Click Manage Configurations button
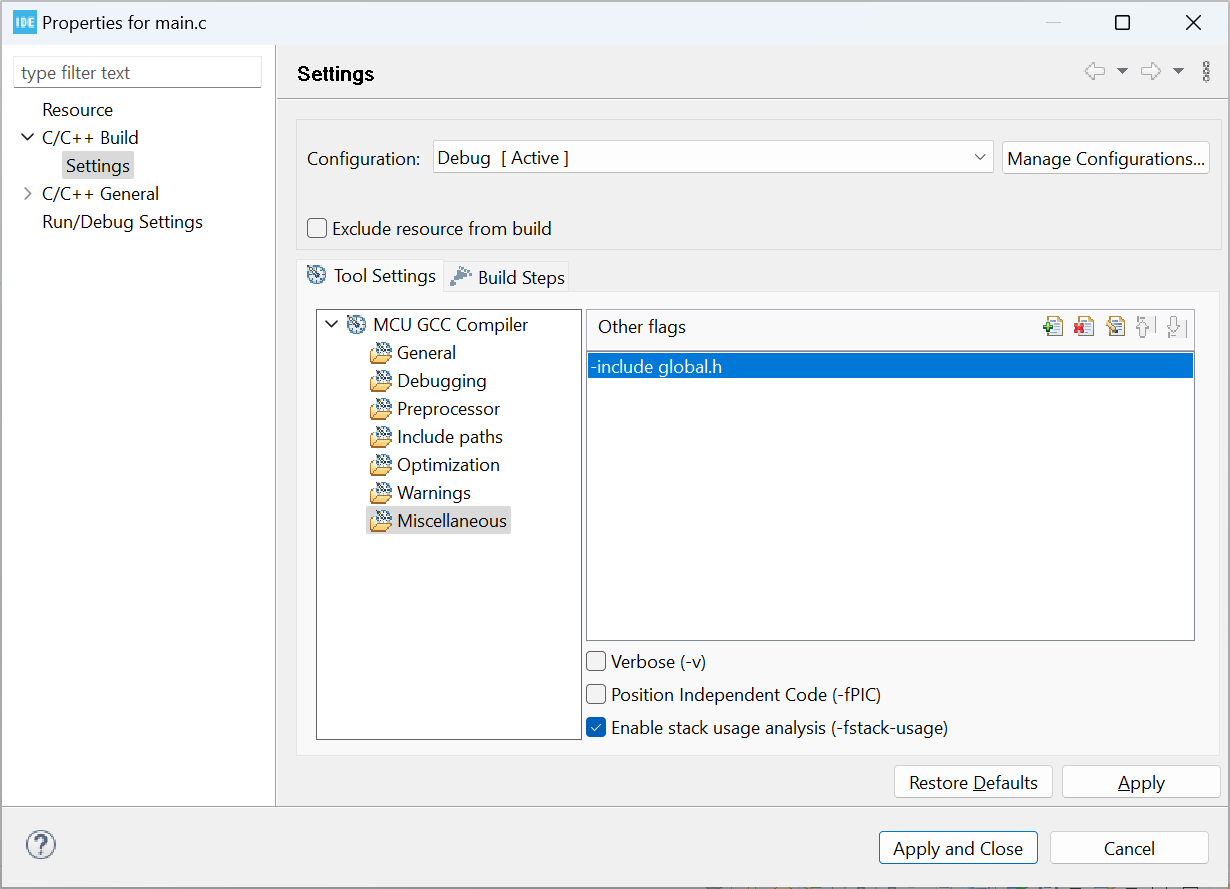 pyautogui.click(x=1106, y=158)
